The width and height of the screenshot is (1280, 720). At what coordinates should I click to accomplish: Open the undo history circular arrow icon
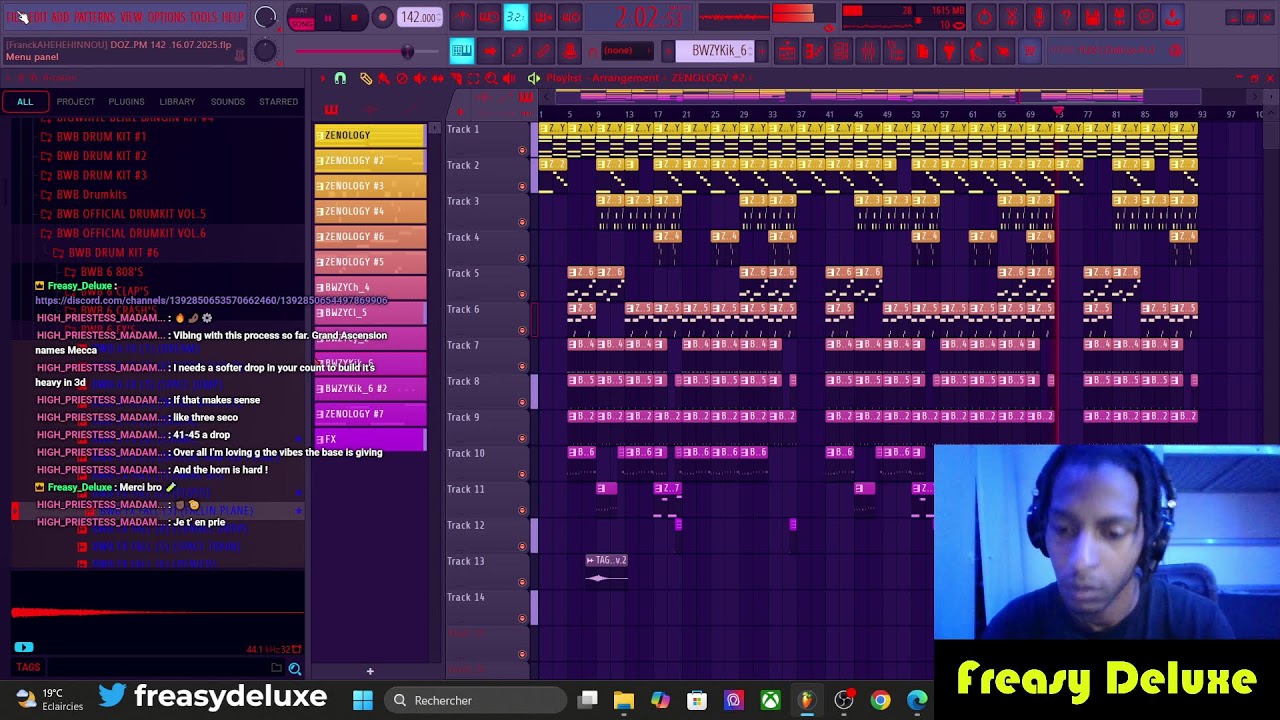[985, 17]
